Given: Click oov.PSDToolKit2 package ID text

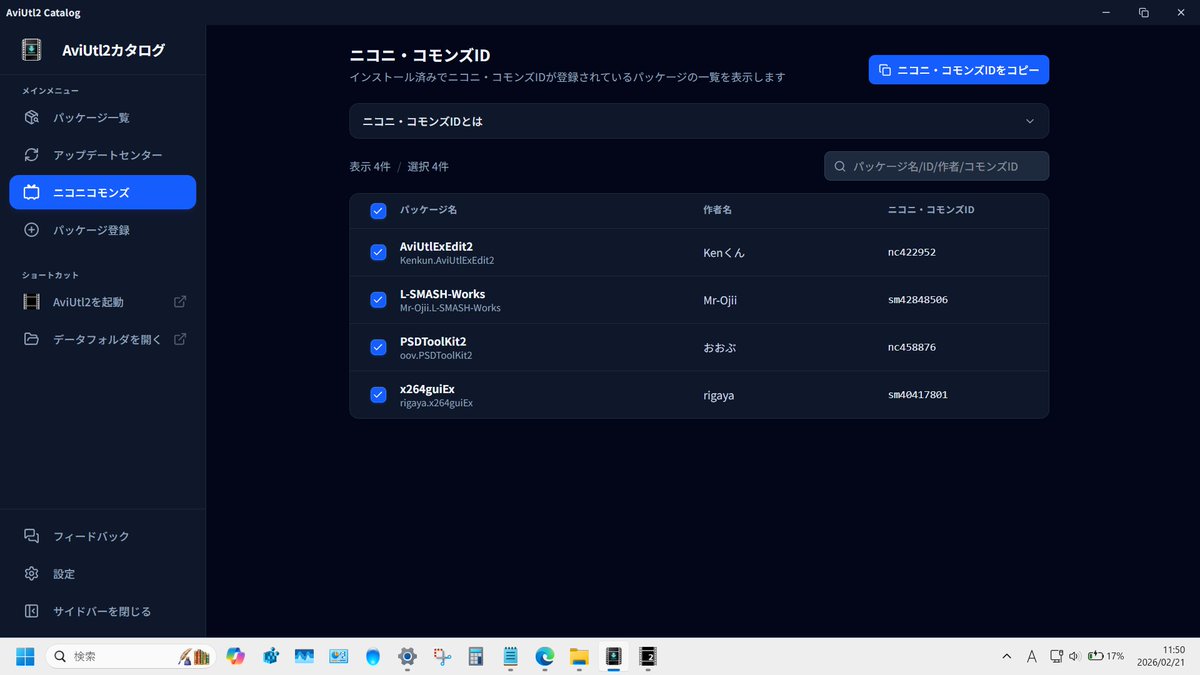Looking at the screenshot, I should coord(436,355).
